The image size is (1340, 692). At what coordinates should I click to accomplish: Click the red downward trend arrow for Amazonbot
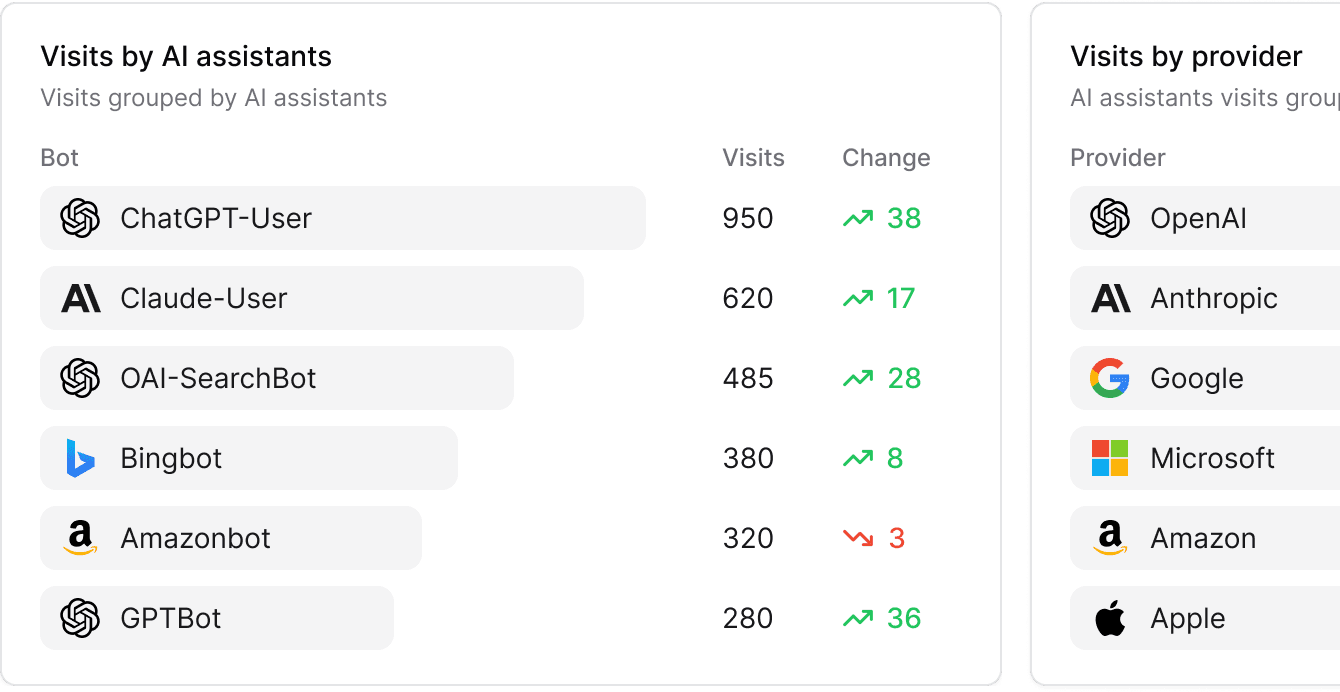[x=858, y=538]
